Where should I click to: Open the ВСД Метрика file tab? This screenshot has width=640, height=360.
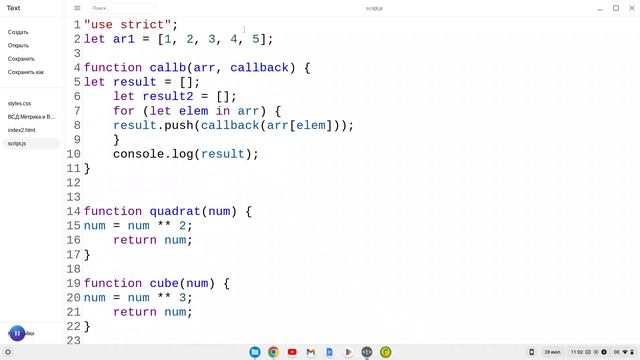coord(31,117)
